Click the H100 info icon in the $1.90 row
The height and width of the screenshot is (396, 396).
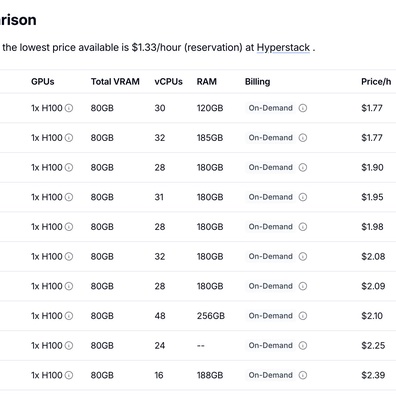(69, 167)
